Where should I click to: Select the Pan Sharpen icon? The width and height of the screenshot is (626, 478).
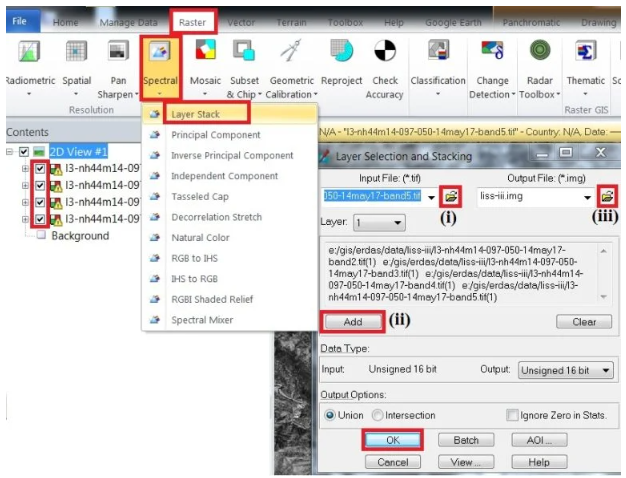[x=118, y=51]
